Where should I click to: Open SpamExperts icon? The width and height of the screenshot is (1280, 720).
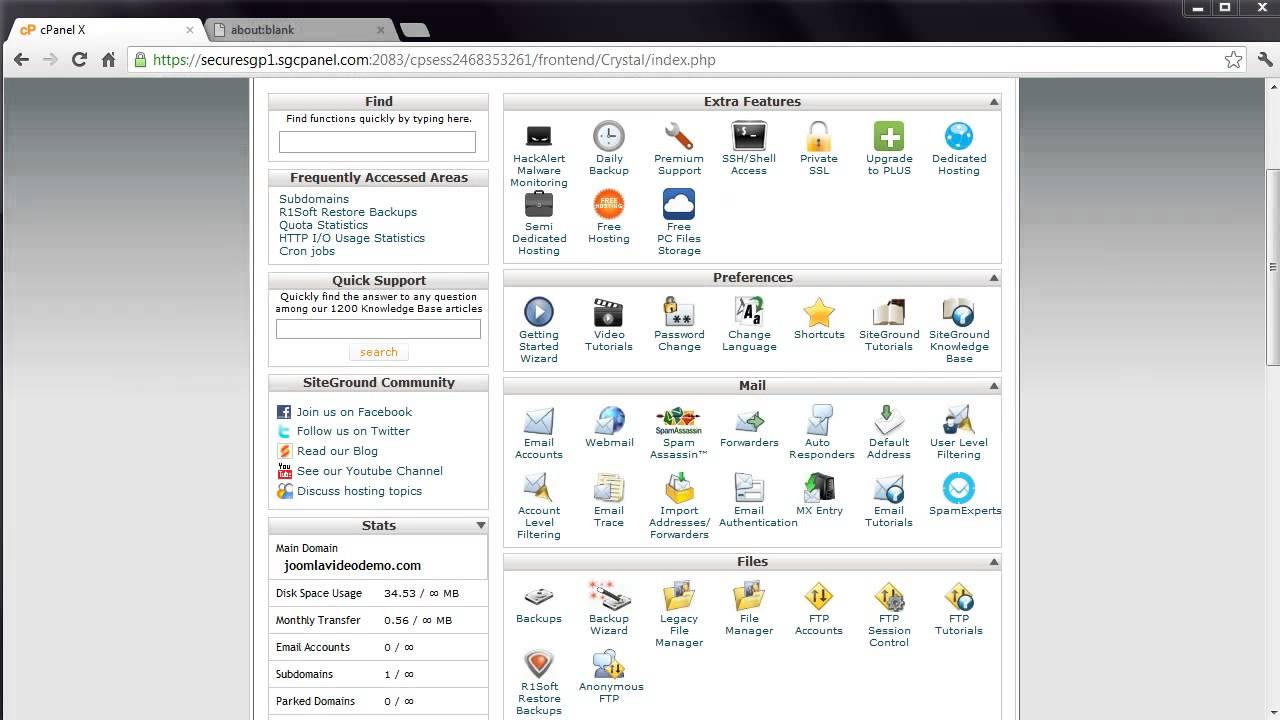click(x=959, y=488)
